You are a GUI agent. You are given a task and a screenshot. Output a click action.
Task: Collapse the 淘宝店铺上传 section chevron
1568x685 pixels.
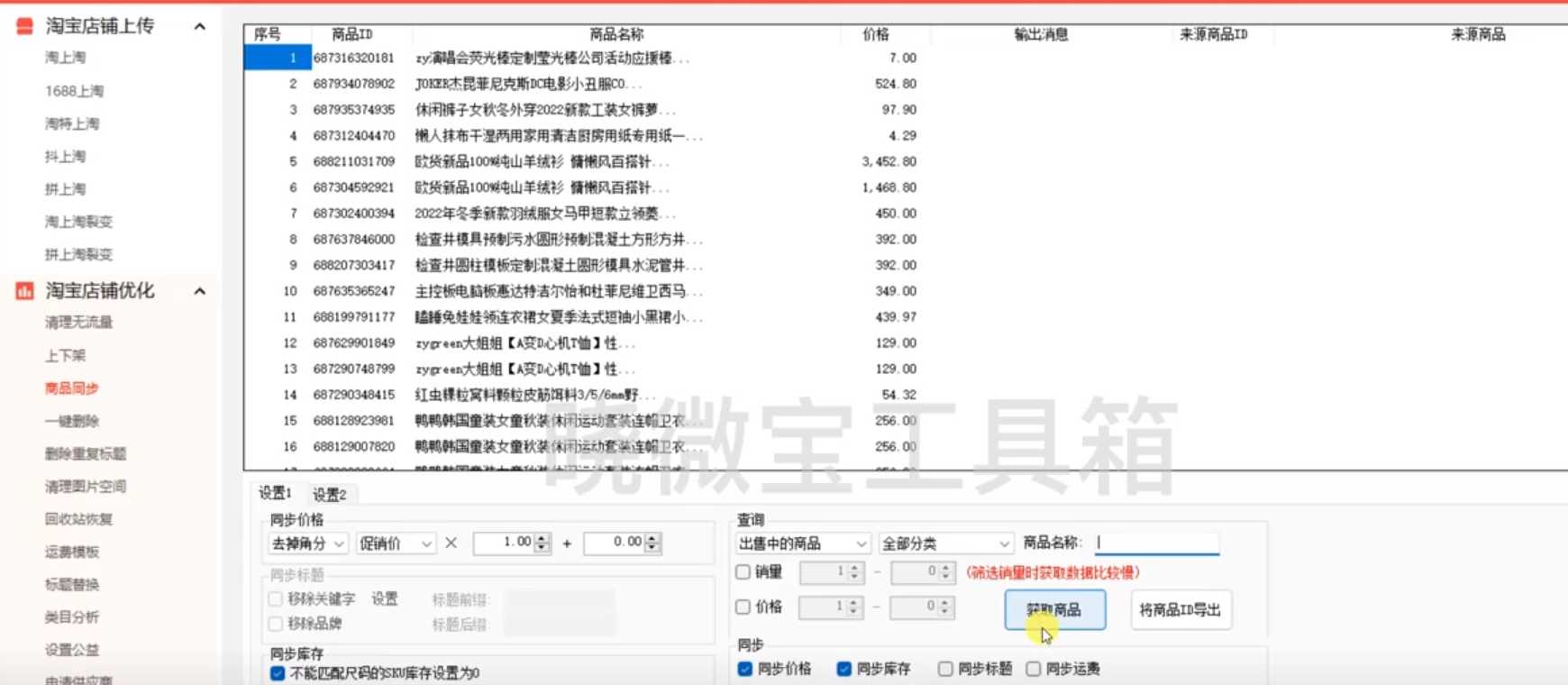pos(199,26)
